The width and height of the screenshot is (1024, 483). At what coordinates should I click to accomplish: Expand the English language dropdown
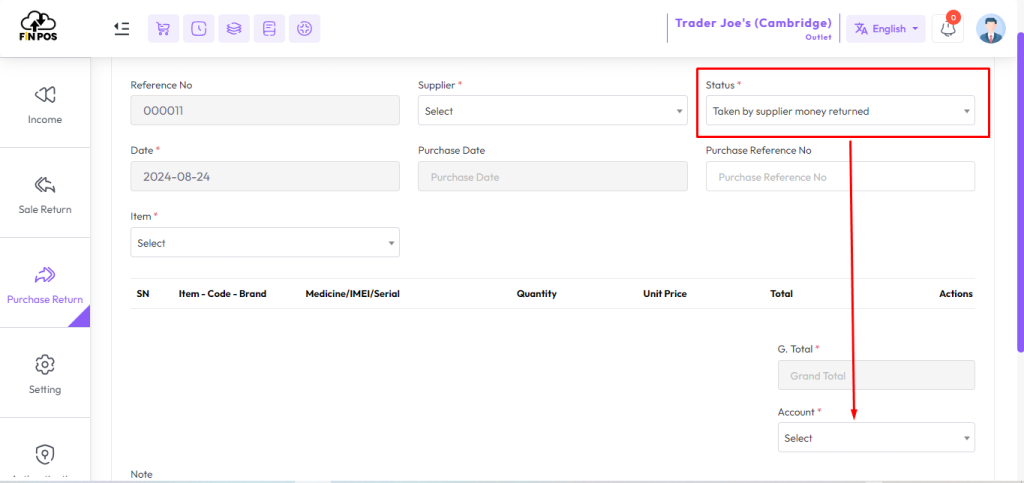886,29
